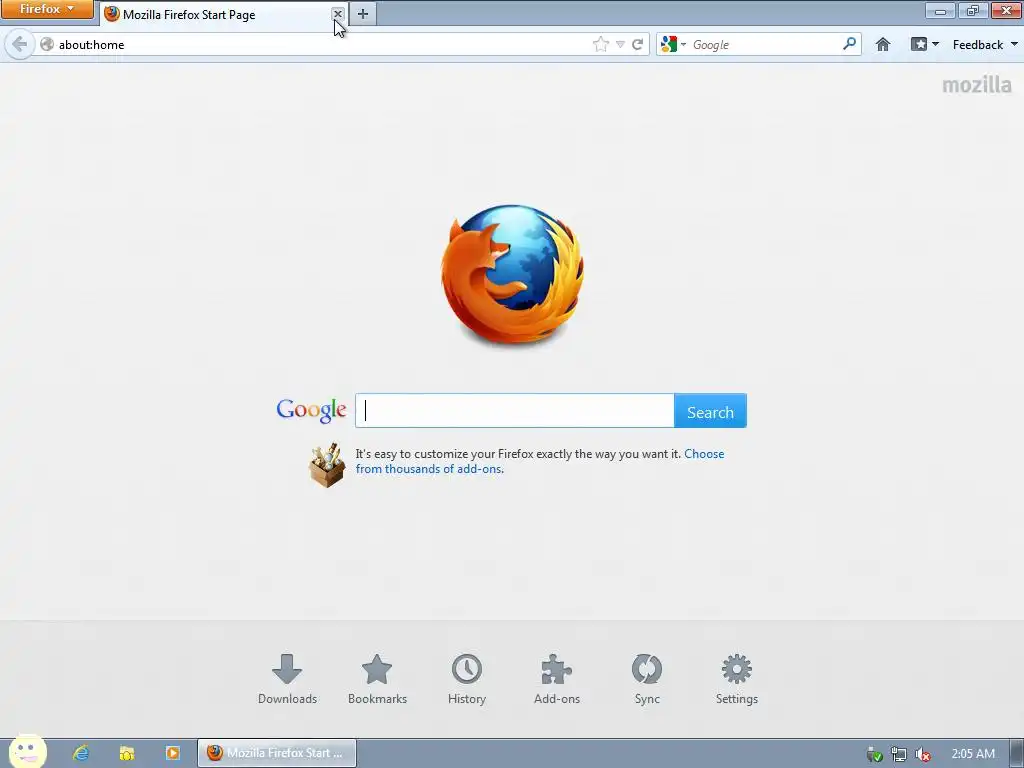Expand the address bar history dropdown arrow
The height and width of the screenshot is (768, 1024).
pyautogui.click(x=620, y=44)
